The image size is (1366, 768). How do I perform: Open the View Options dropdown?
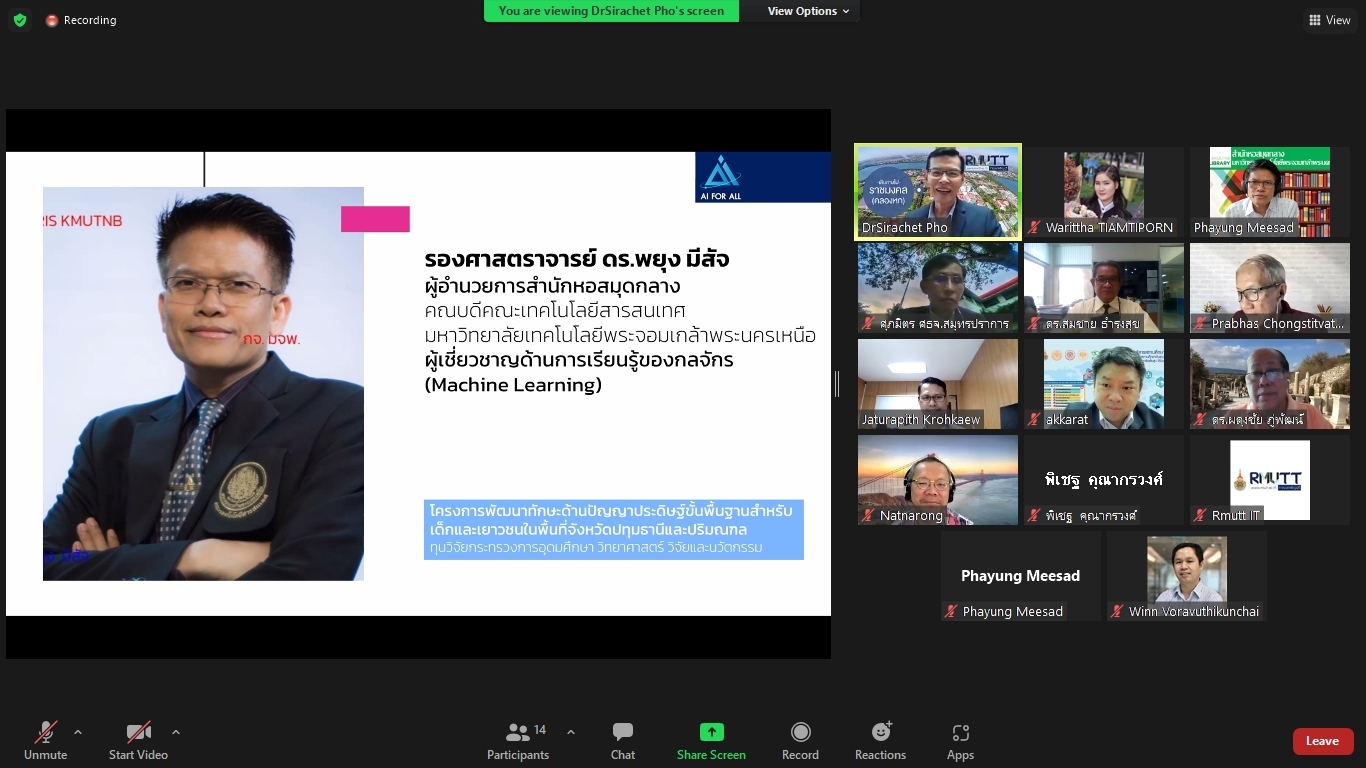[808, 11]
